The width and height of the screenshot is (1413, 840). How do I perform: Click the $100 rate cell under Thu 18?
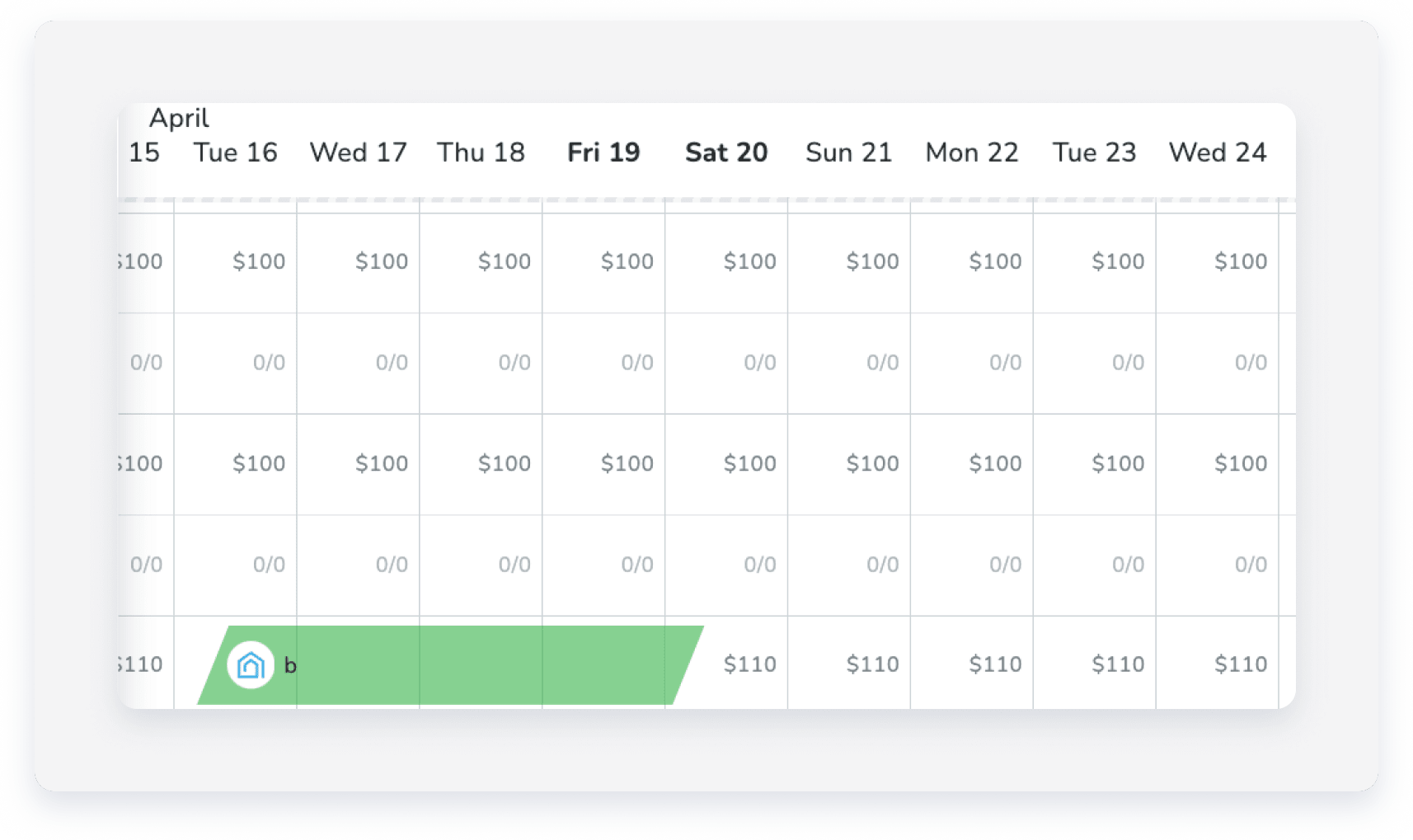click(505, 261)
